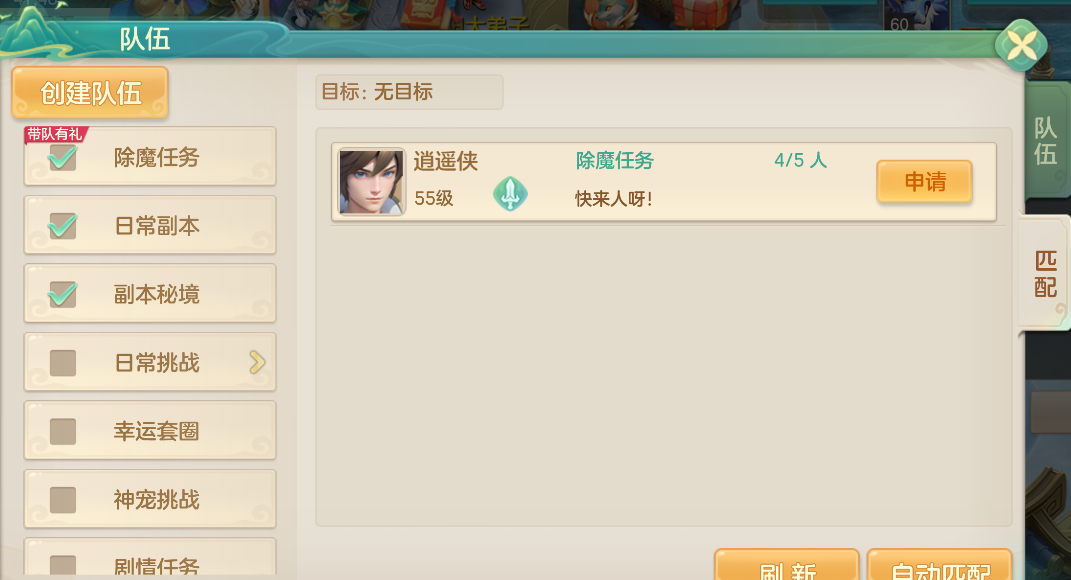
Task: Uncheck the 副本秘境 checkbox
Action: pyautogui.click(x=62, y=294)
